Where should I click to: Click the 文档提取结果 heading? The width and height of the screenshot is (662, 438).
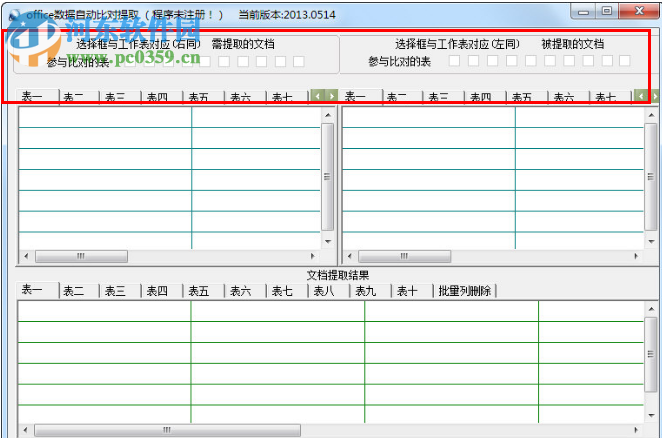click(x=338, y=275)
